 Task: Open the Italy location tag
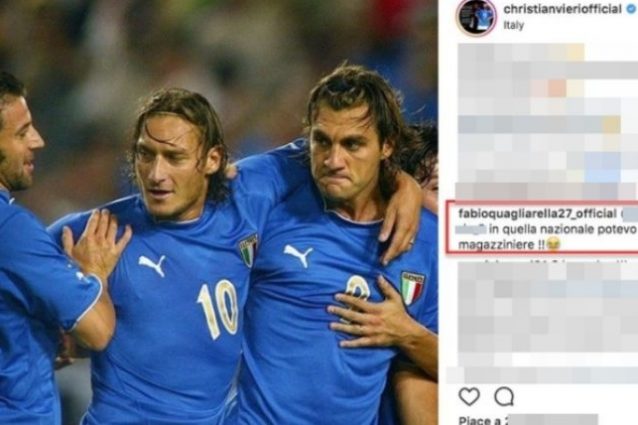click(x=513, y=25)
